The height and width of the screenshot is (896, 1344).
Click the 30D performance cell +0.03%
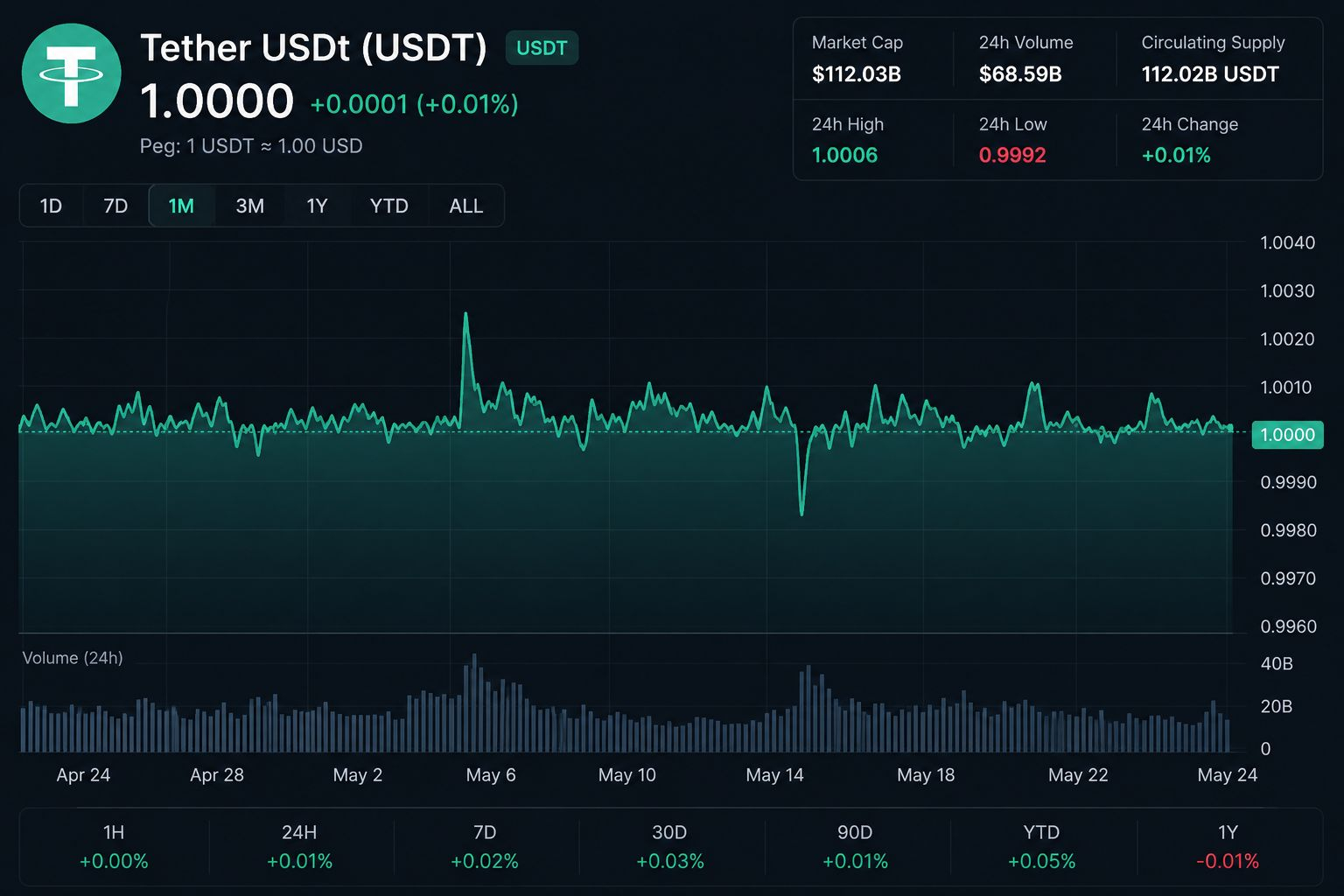(x=670, y=847)
